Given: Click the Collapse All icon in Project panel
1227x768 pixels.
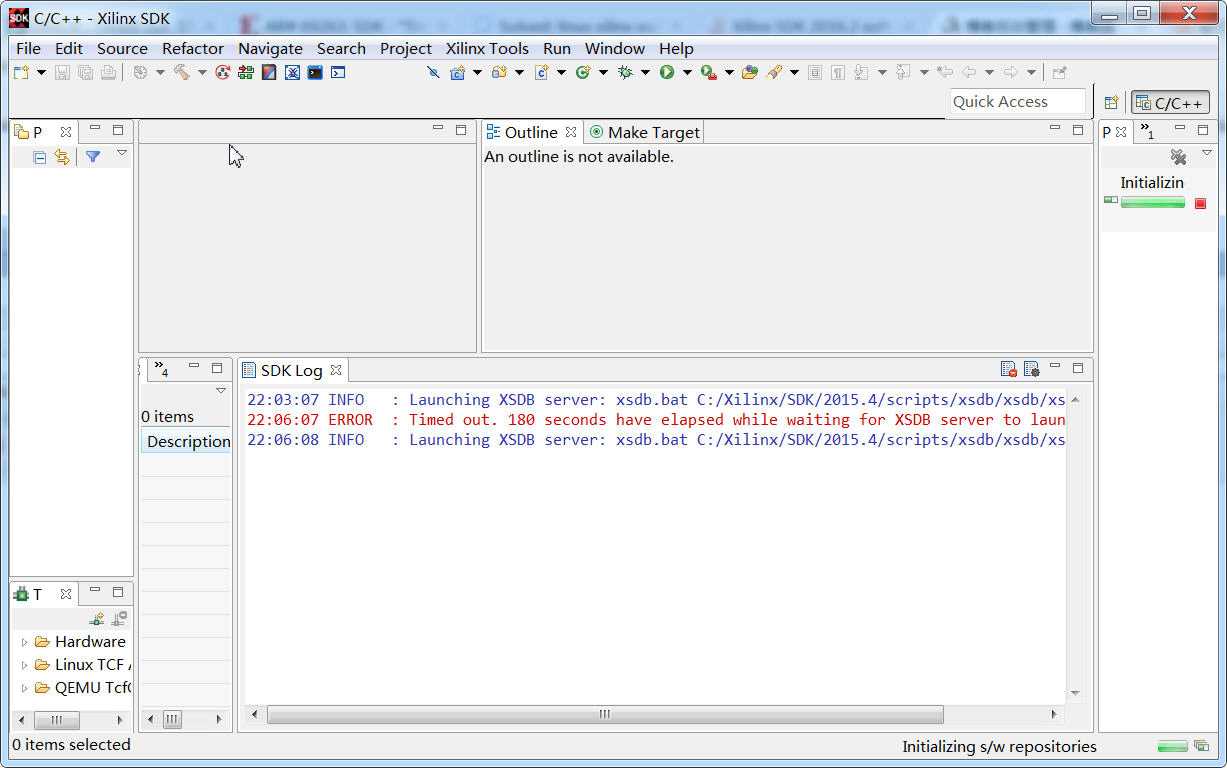Looking at the screenshot, I should click(40, 157).
